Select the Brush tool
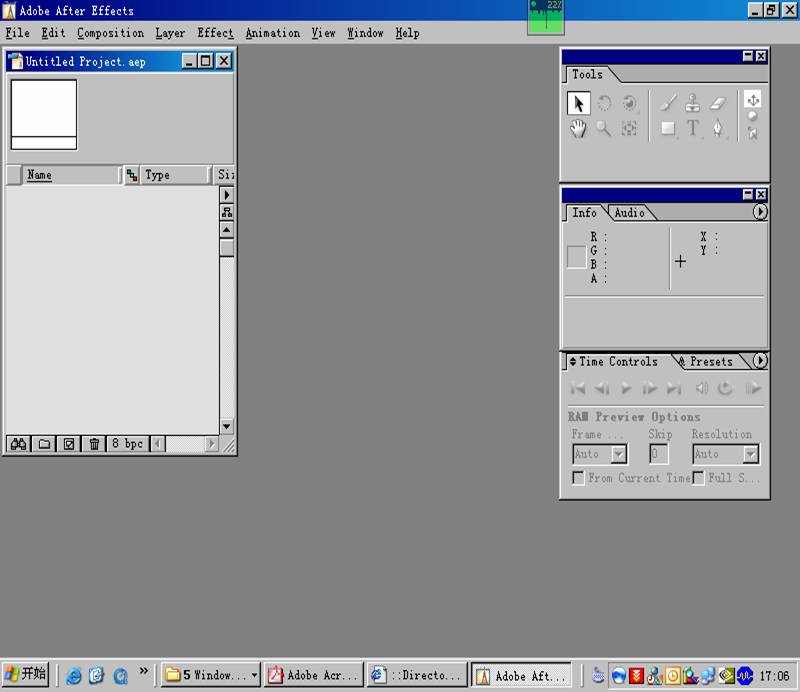The image size is (800, 692). [668, 103]
